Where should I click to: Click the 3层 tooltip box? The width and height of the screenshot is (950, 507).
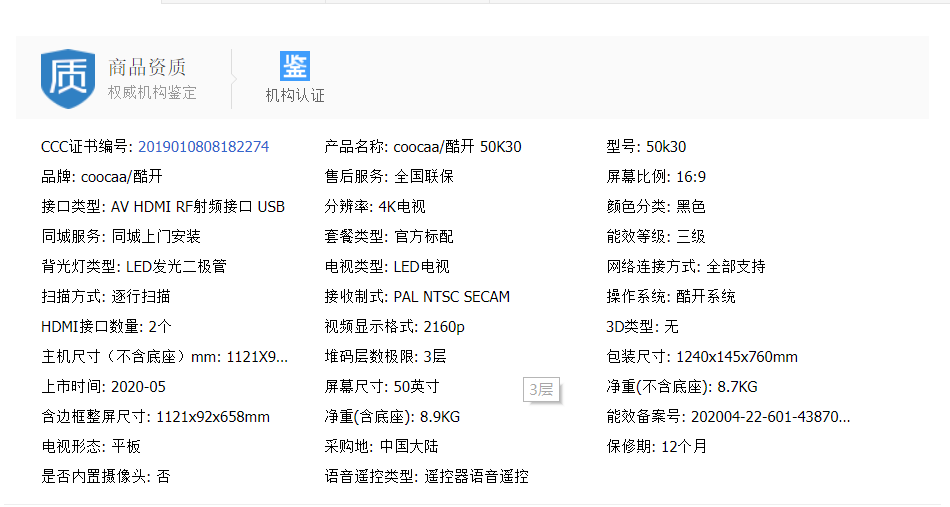(541, 389)
